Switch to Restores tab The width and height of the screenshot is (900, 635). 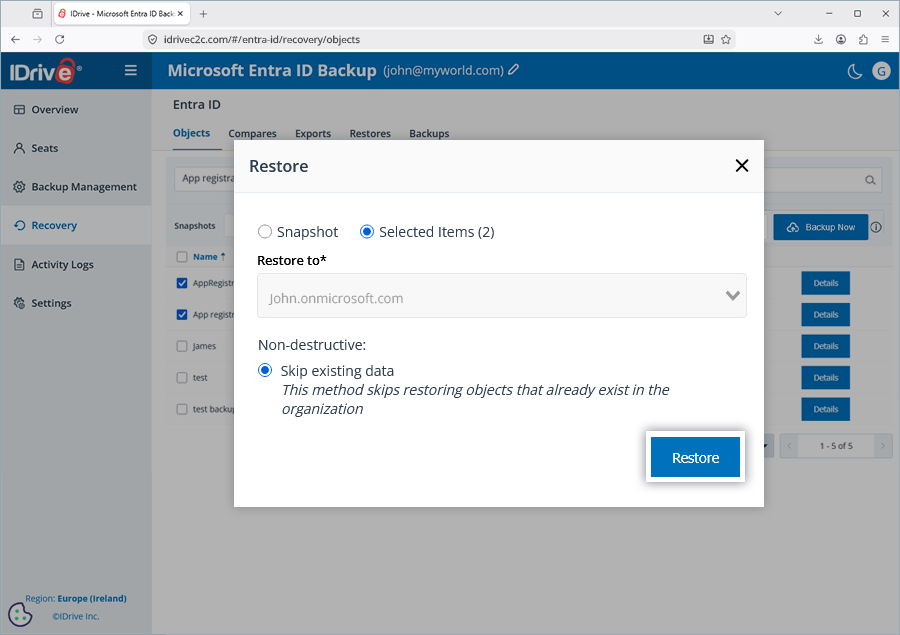370,134
